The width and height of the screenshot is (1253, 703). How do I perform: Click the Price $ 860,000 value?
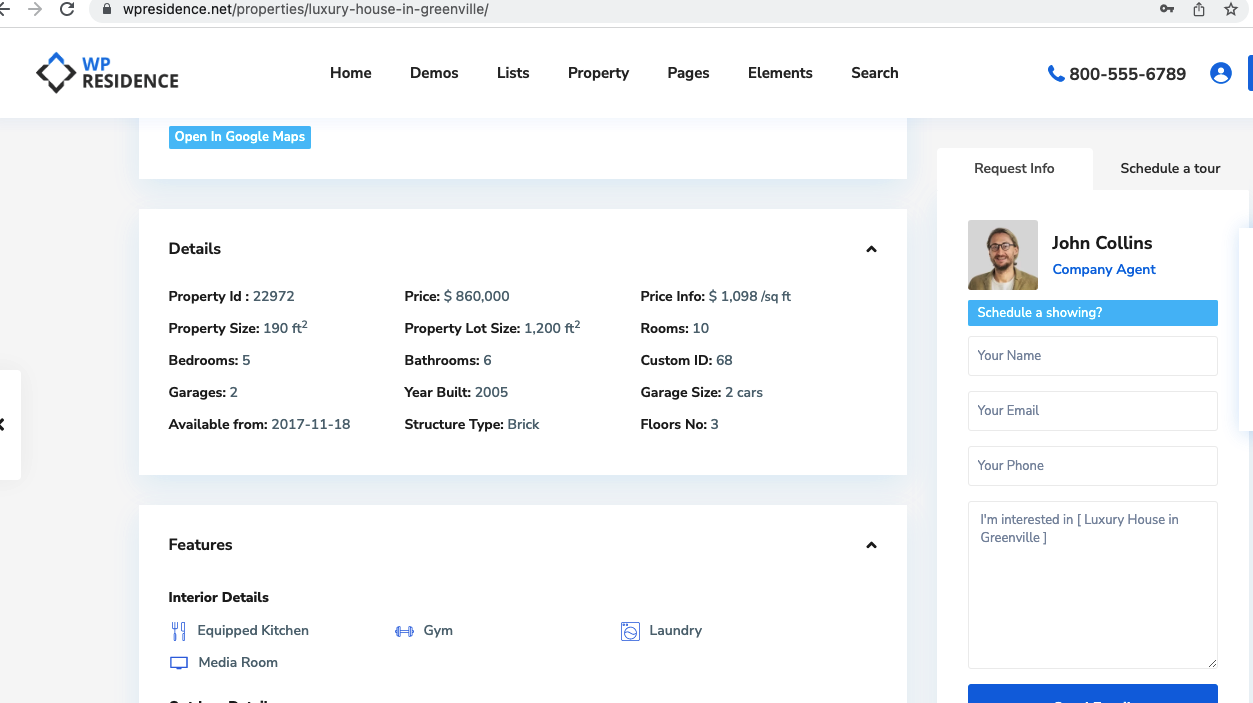[457, 297]
